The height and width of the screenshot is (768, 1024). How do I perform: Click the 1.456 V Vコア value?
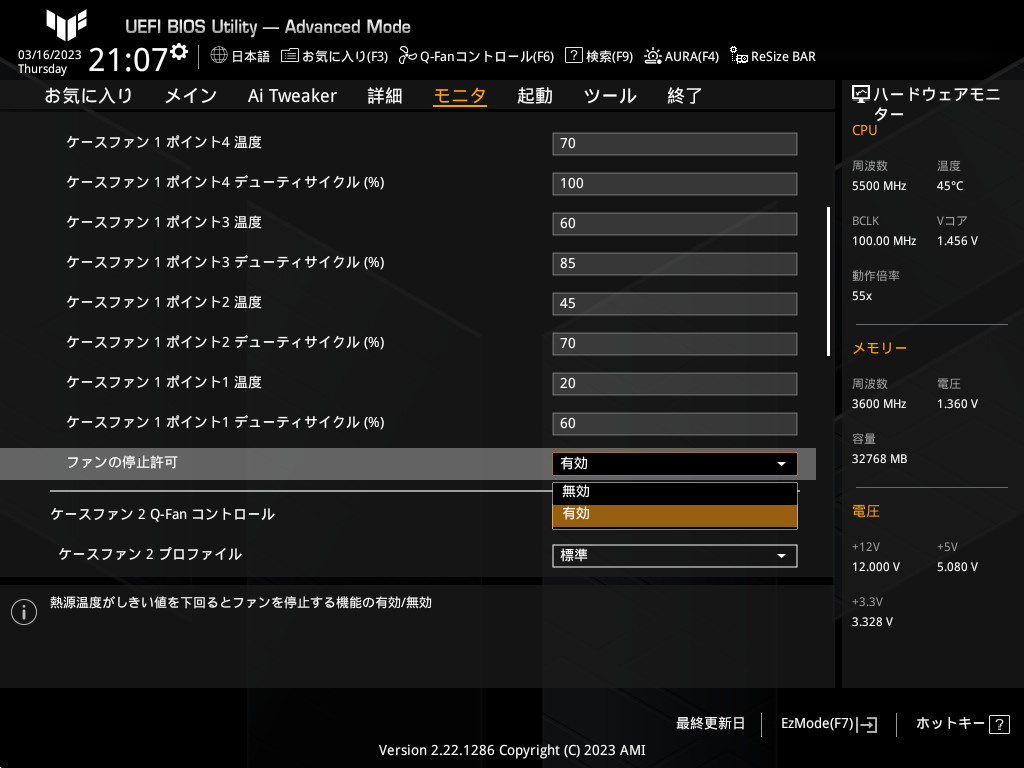click(957, 241)
